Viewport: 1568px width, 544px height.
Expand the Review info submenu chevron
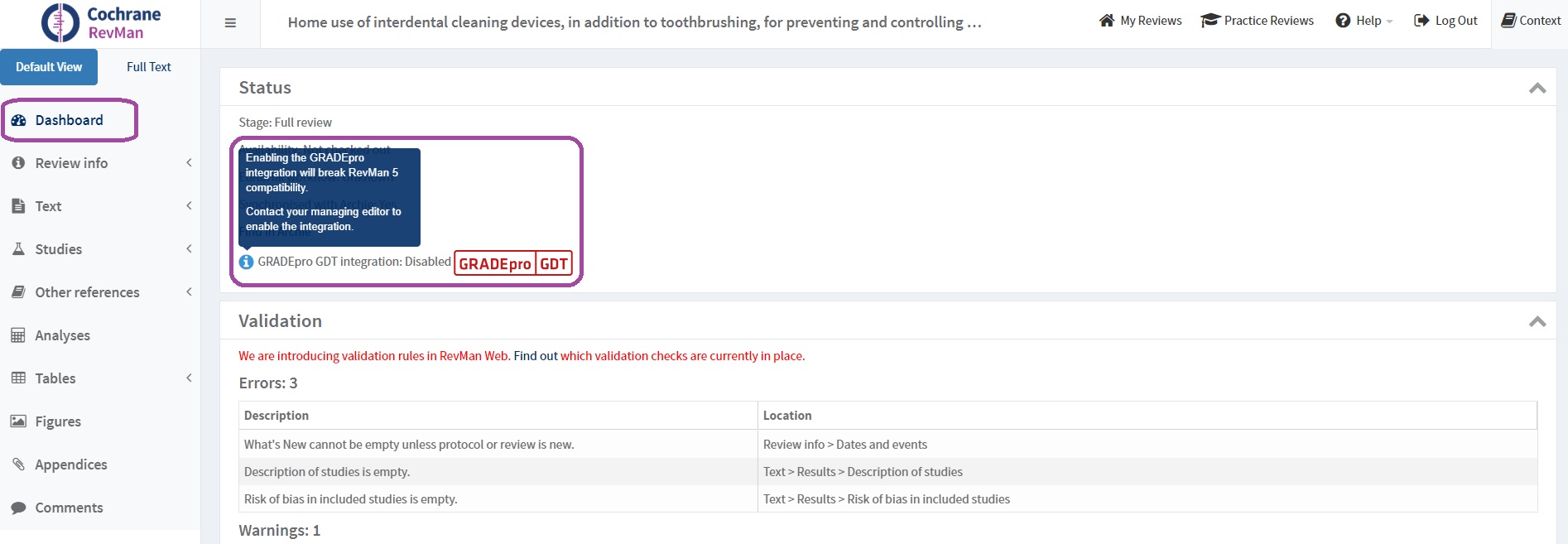[189, 163]
